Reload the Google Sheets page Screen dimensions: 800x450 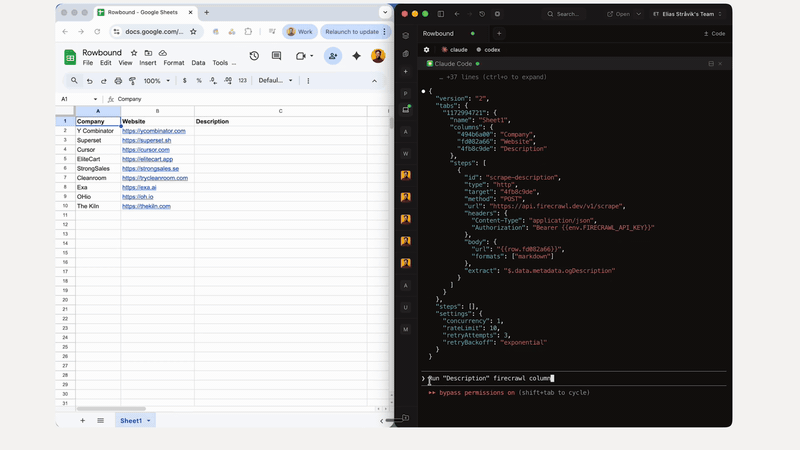tap(97, 32)
